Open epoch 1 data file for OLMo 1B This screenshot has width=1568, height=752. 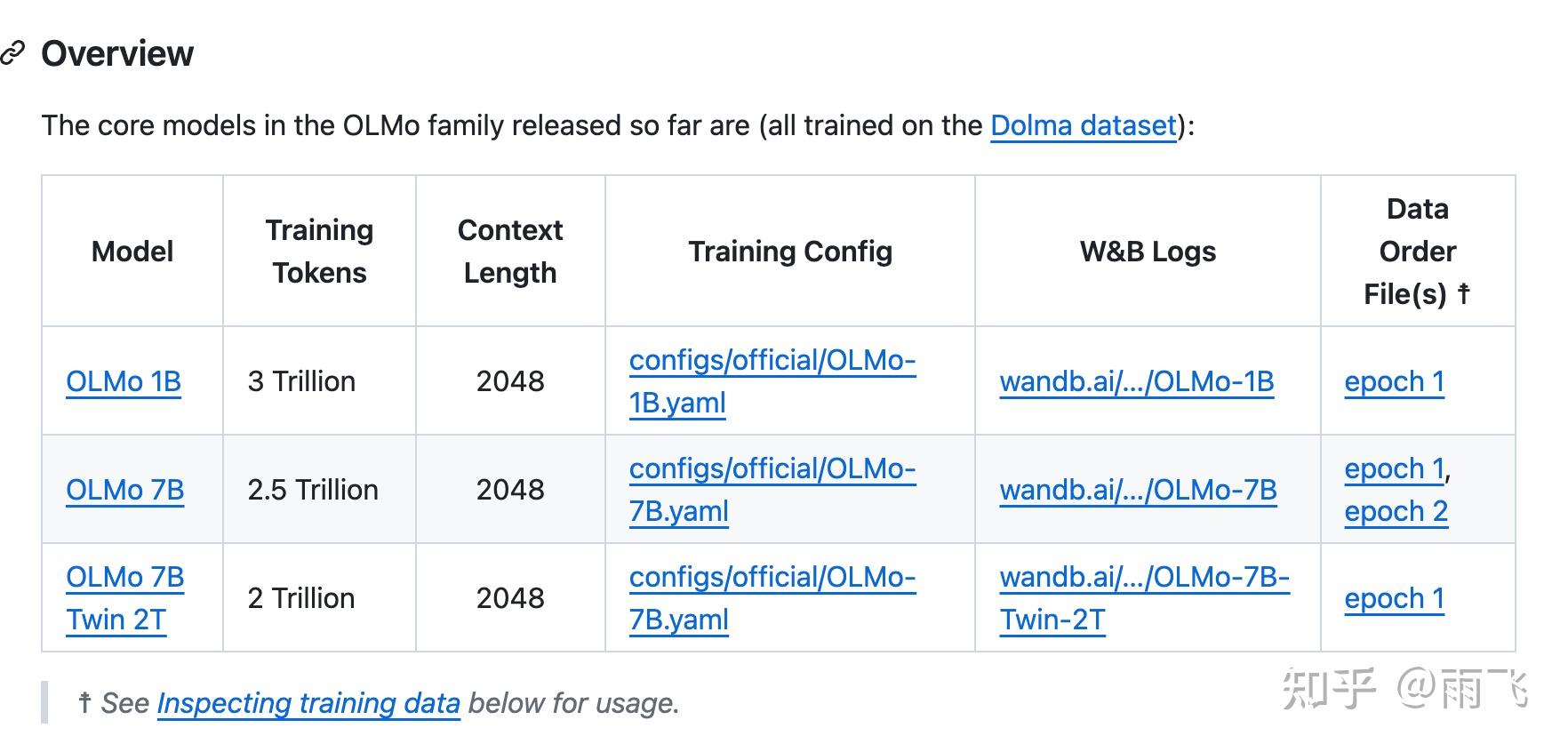click(x=1394, y=381)
